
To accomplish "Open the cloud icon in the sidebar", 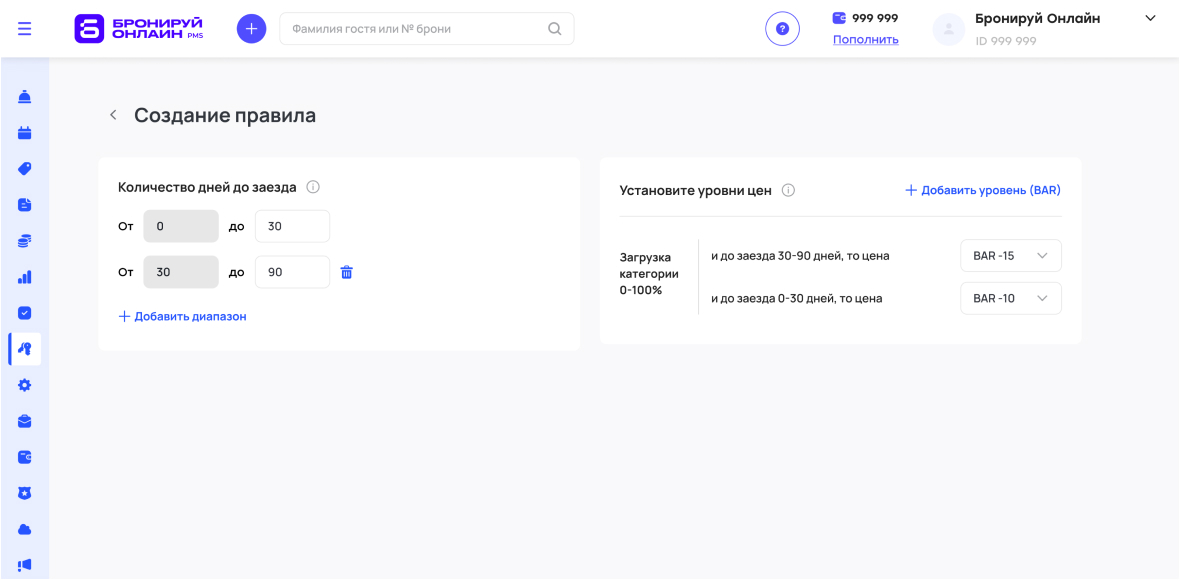I will coord(25,529).
